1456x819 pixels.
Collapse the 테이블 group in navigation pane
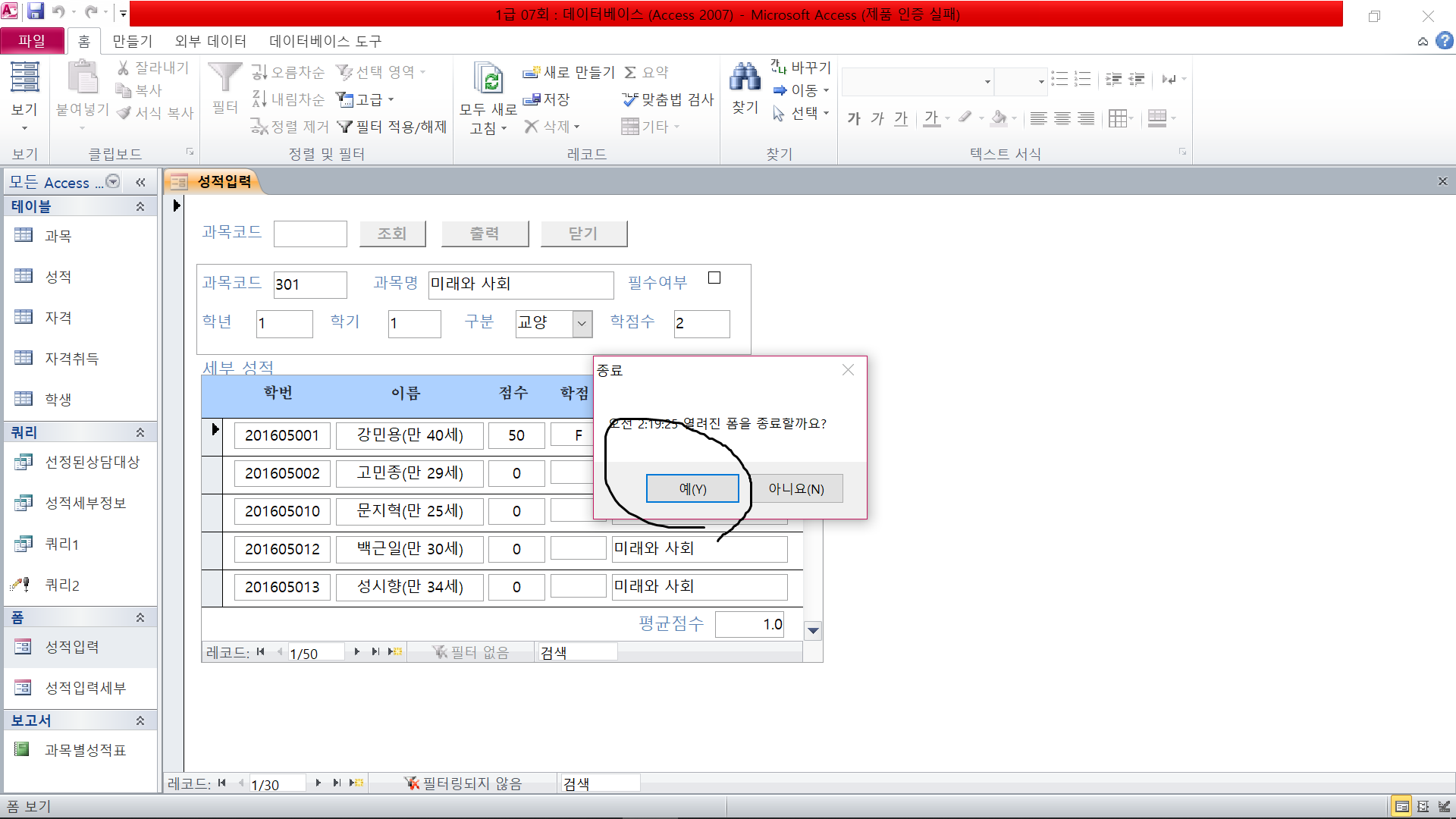pos(140,206)
